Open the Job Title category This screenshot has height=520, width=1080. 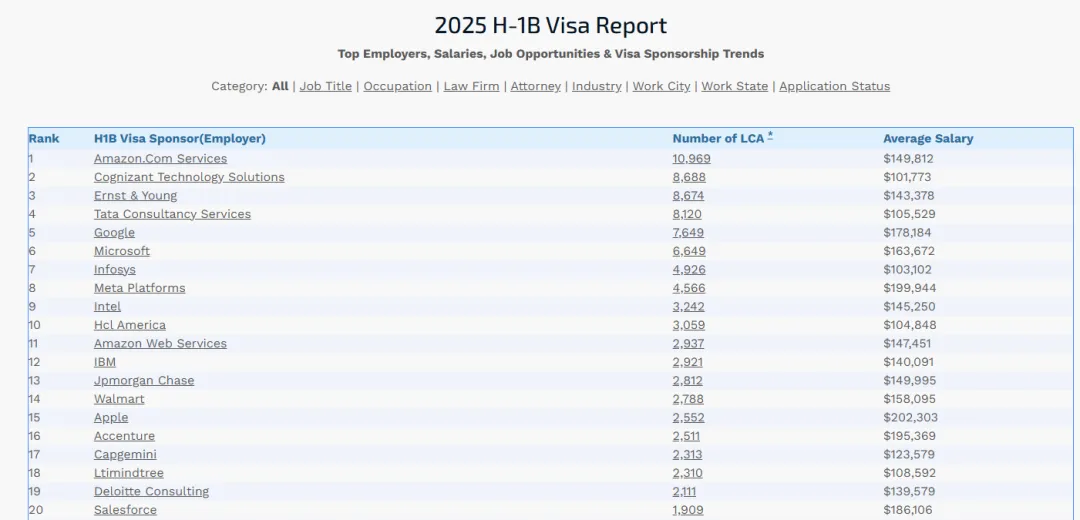pos(325,86)
